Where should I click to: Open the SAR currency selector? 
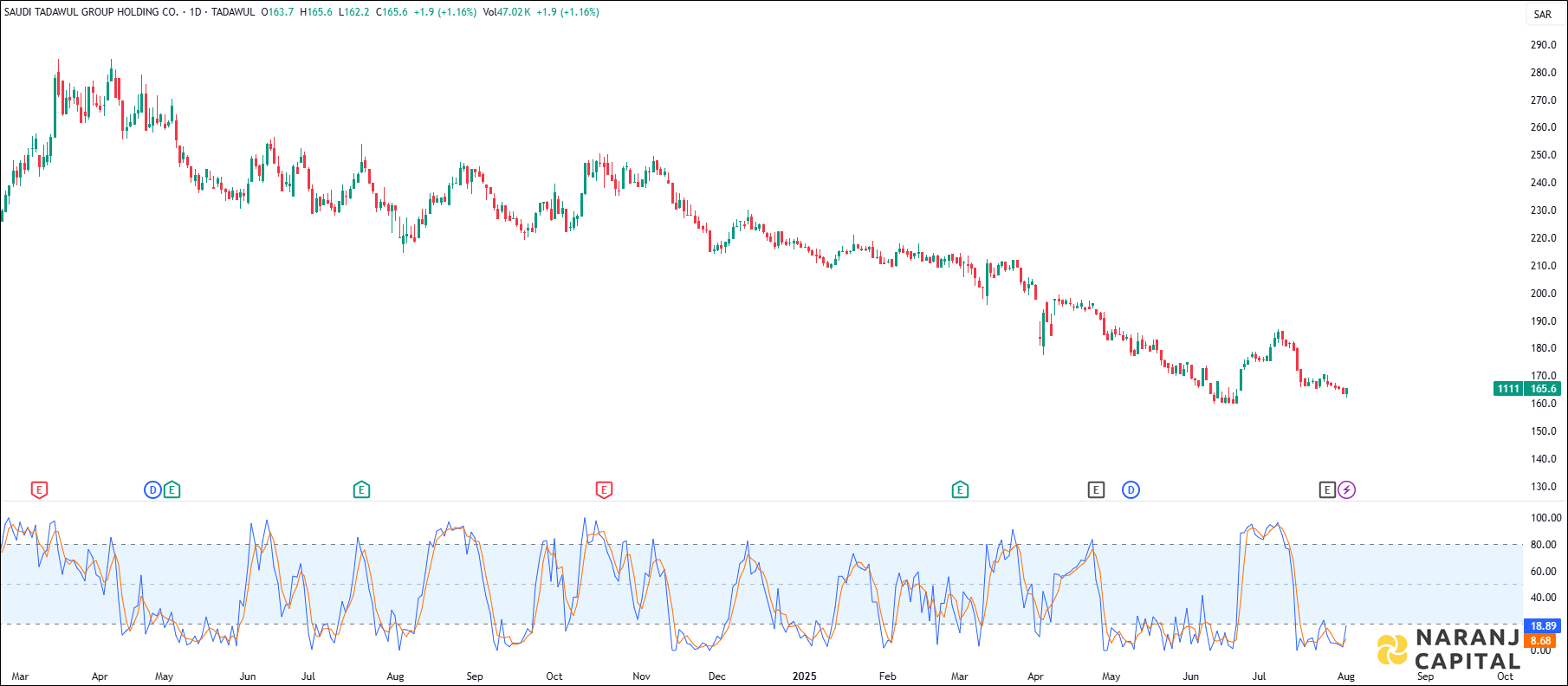tap(1543, 14)
